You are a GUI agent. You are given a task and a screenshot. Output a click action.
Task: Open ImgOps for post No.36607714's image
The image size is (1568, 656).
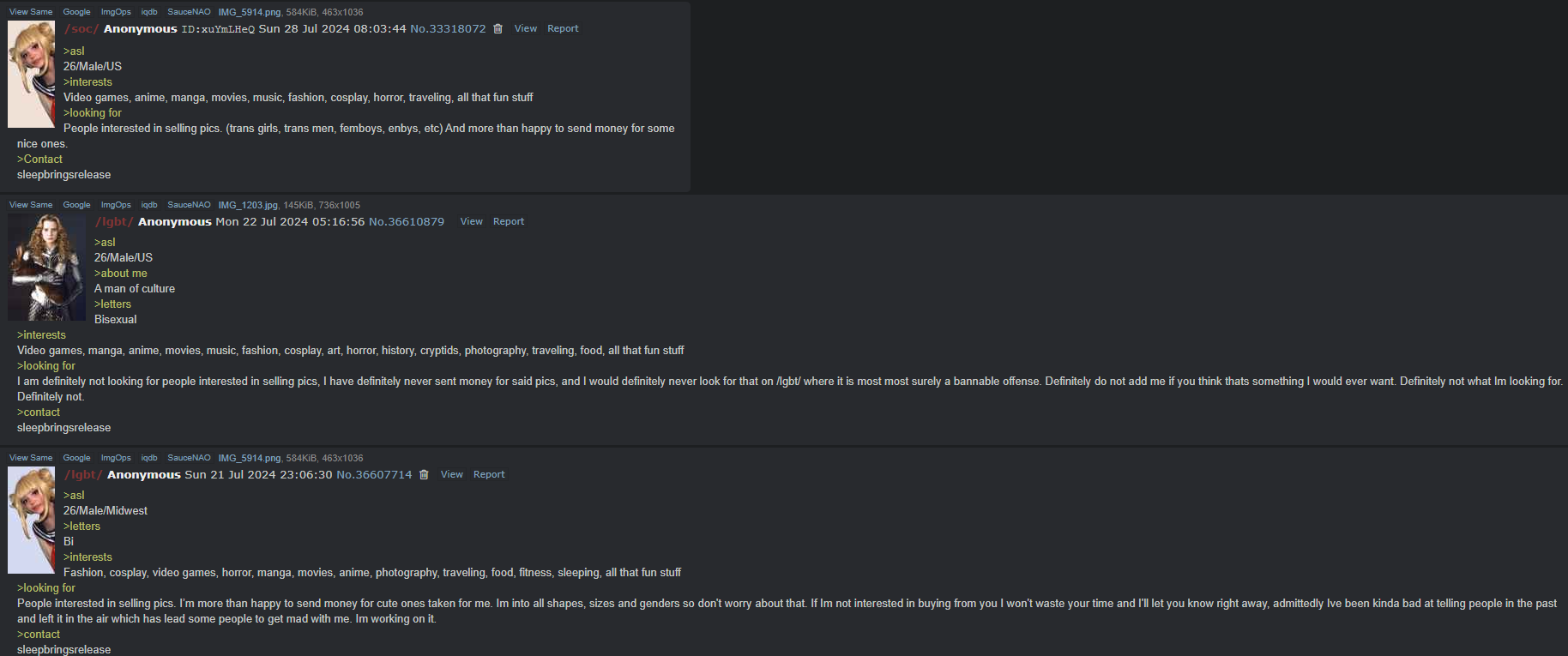(116, 458)
